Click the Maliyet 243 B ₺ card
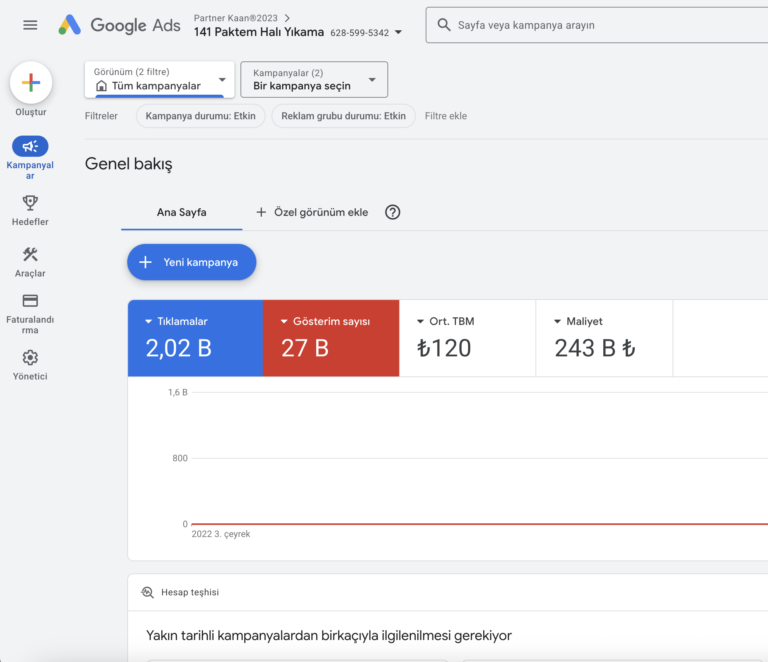 [604, 338]
